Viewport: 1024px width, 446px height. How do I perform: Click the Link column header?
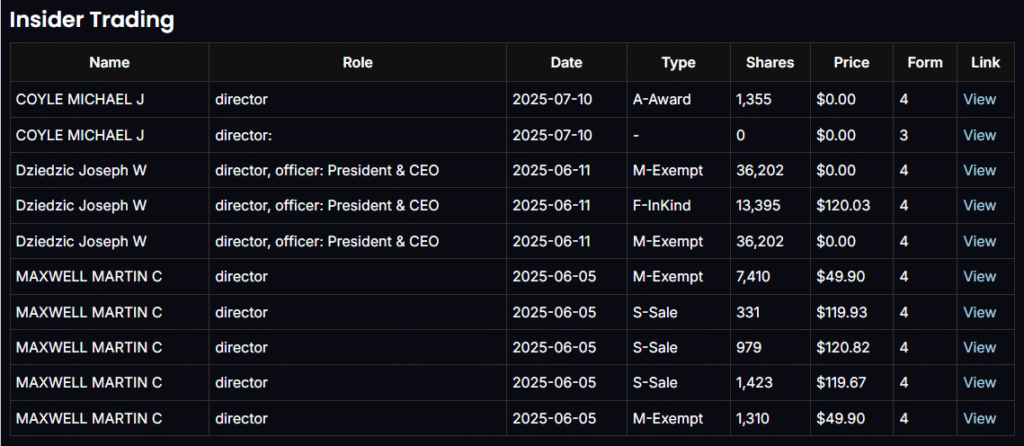coord(985,62)
